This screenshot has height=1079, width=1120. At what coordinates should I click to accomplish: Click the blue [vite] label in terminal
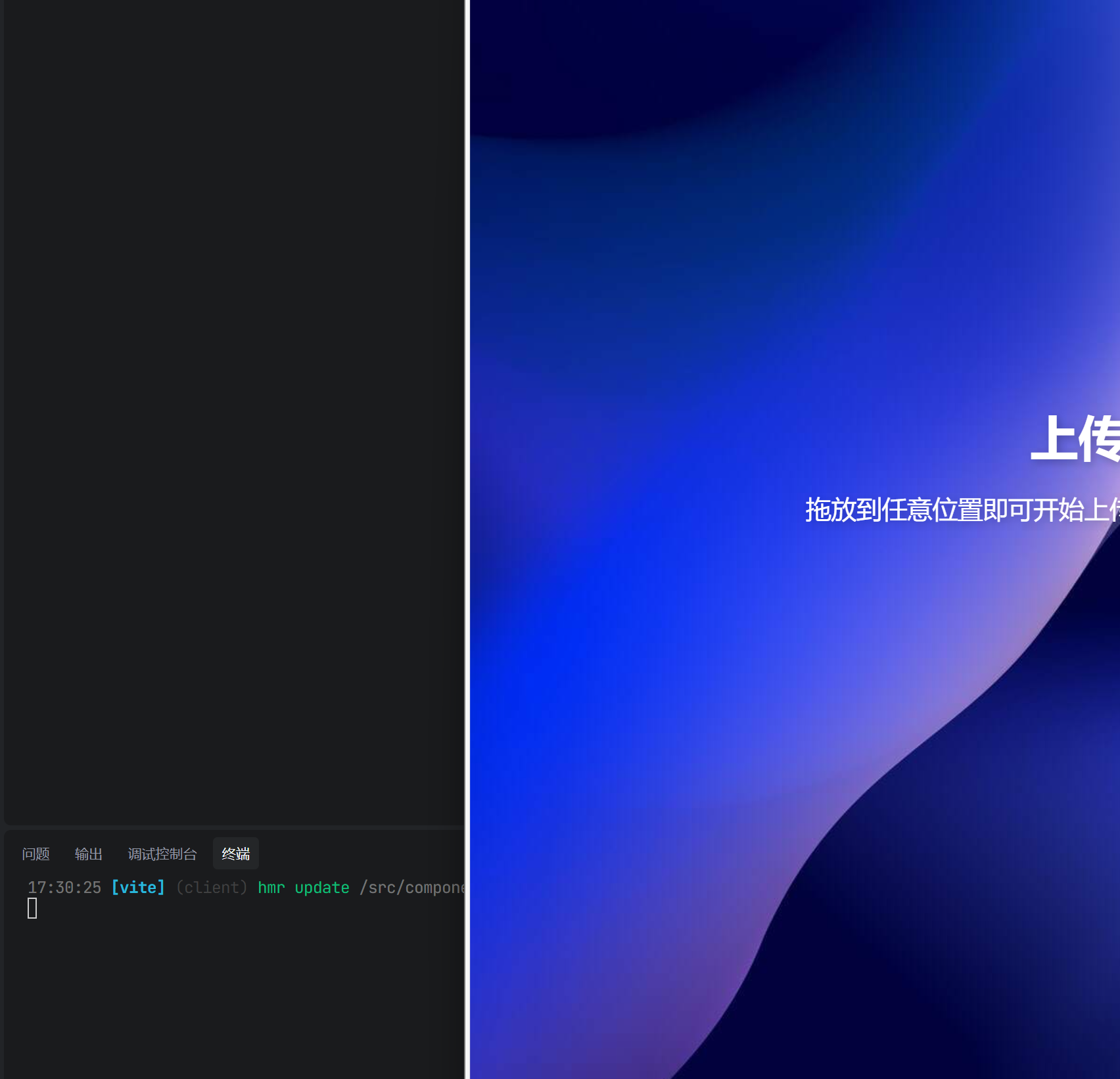(138, 888)
